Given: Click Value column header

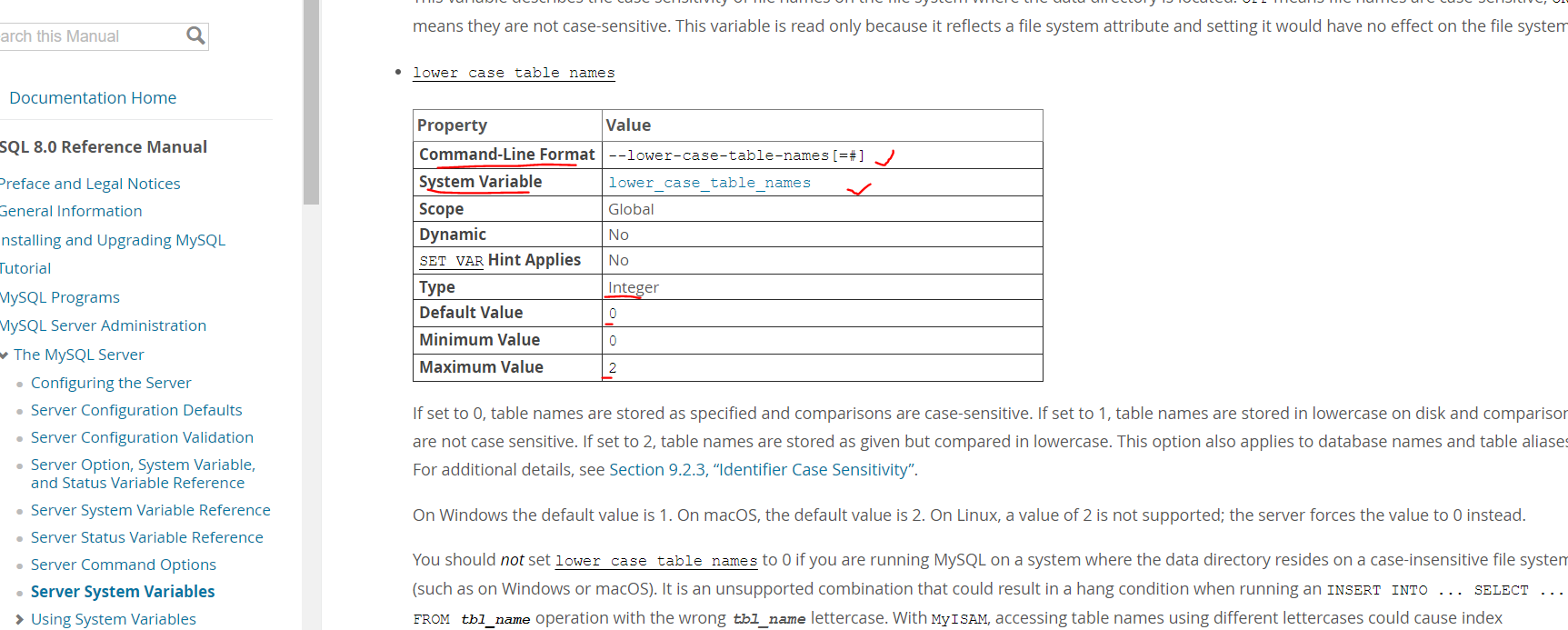Looking at the screenshot, I should point(823,125).
